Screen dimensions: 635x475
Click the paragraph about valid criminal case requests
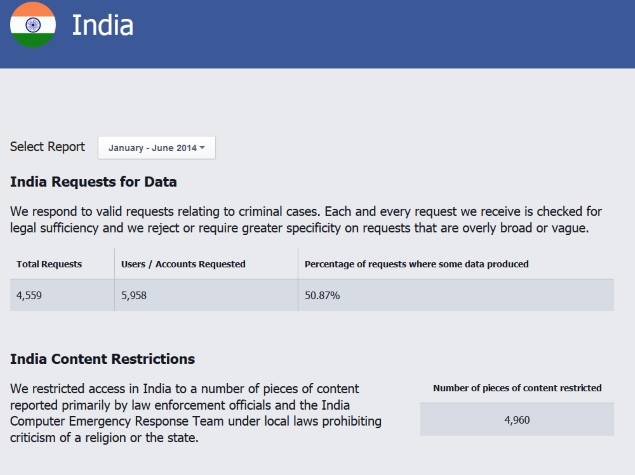coord(306,219)
